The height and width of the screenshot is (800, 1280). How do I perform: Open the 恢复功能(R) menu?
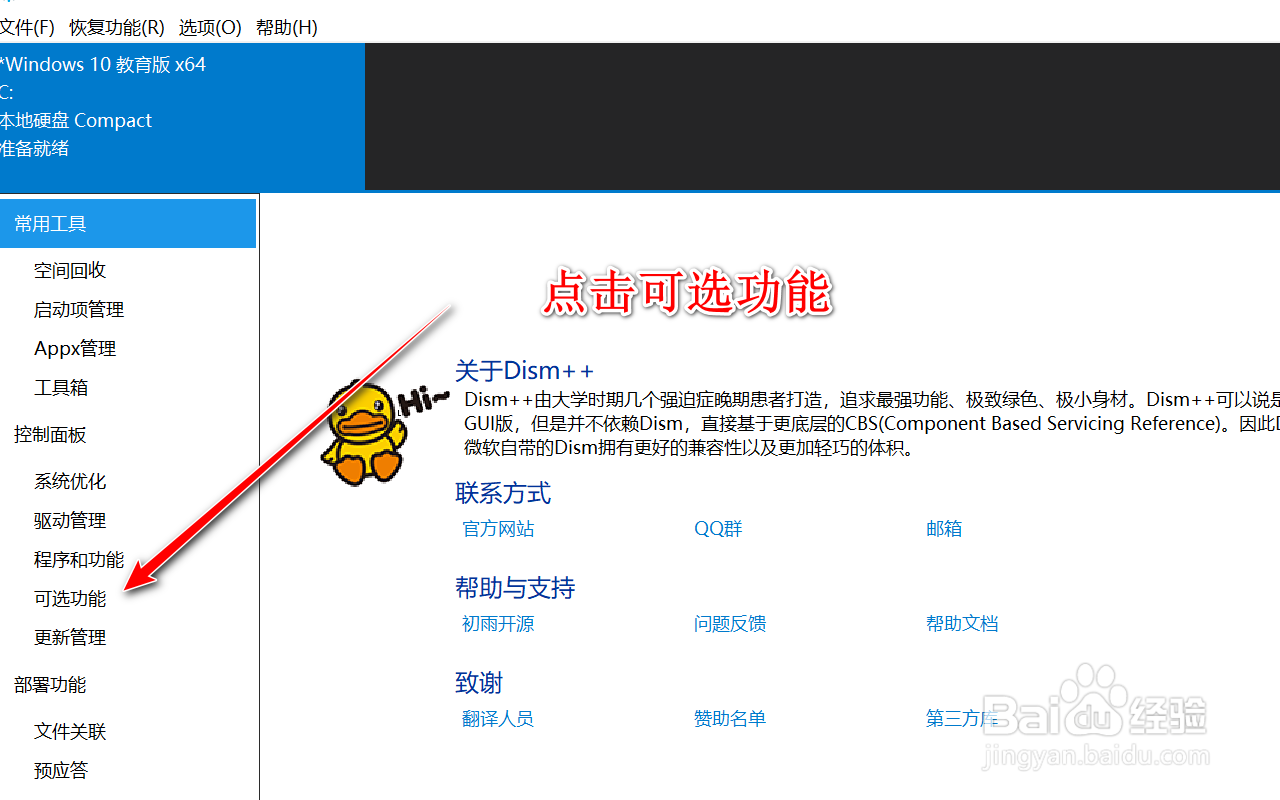click(117, 27)
